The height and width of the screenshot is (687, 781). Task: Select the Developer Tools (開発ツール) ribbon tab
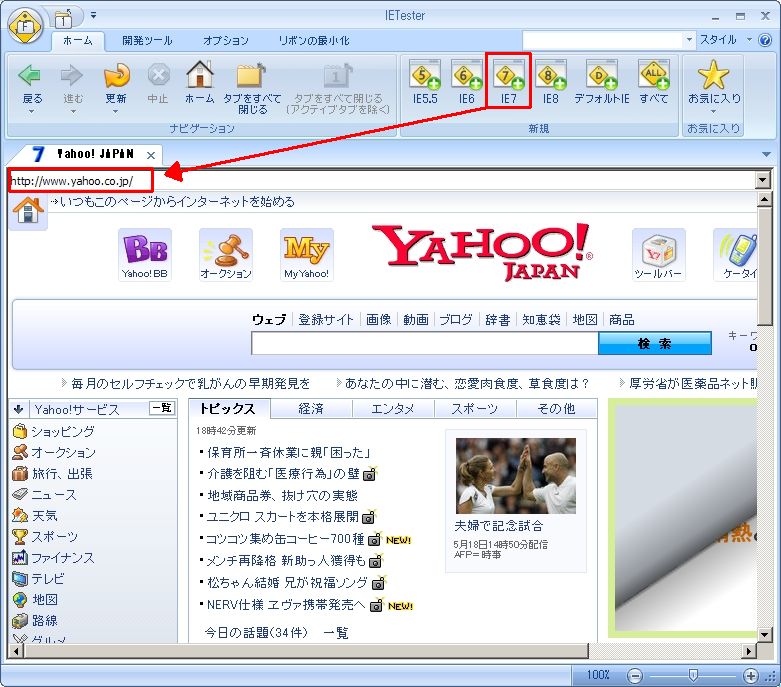[147, 41]
